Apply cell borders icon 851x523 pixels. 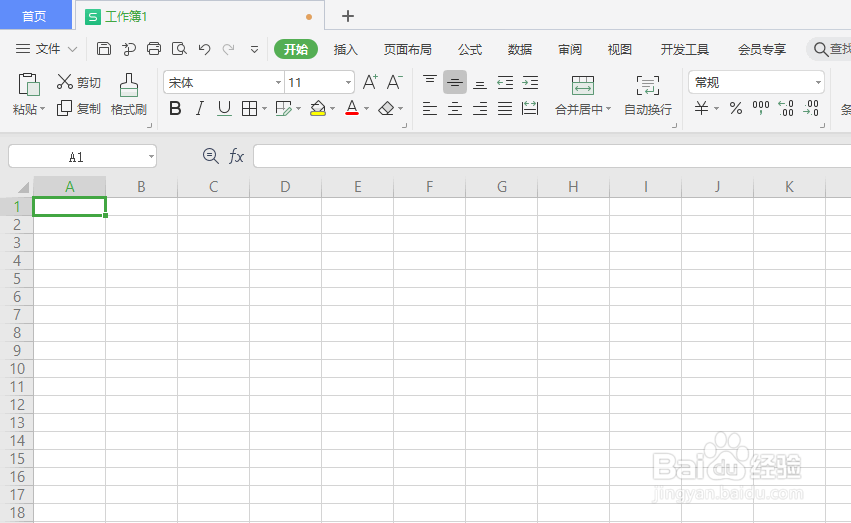249,109
